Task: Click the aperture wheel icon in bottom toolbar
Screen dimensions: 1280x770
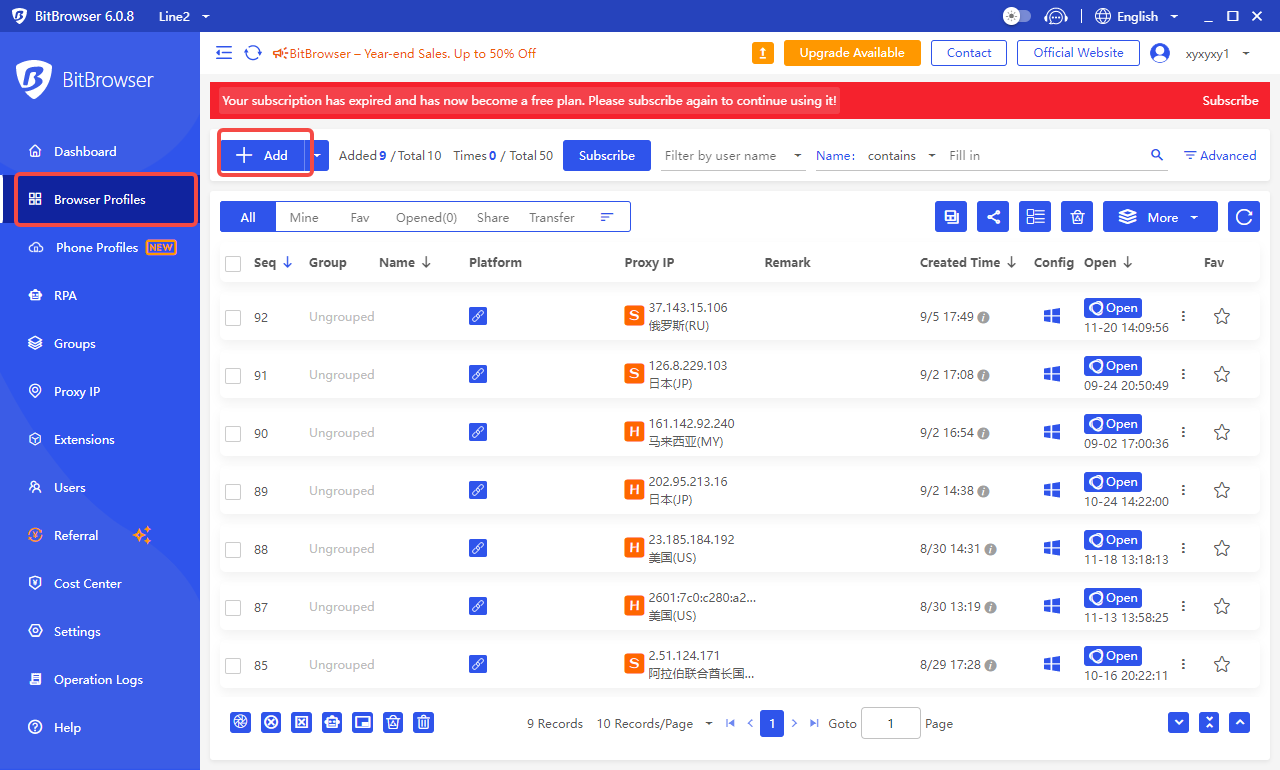Action: tap(240, 722)
